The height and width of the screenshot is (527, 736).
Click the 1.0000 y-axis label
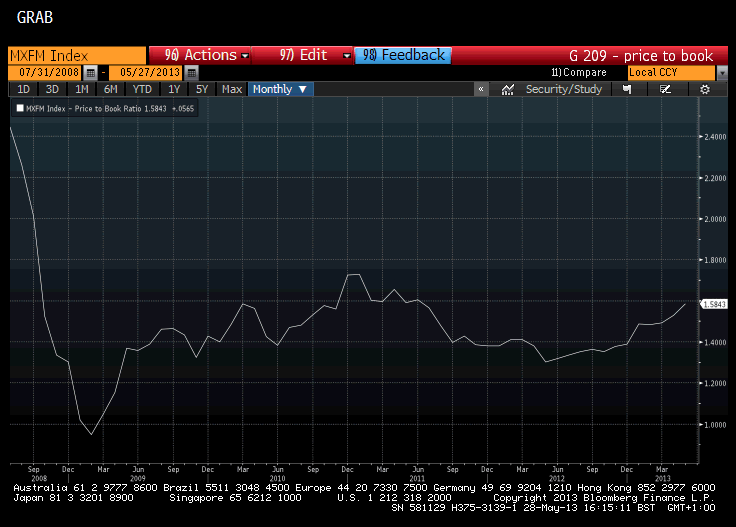715,425
